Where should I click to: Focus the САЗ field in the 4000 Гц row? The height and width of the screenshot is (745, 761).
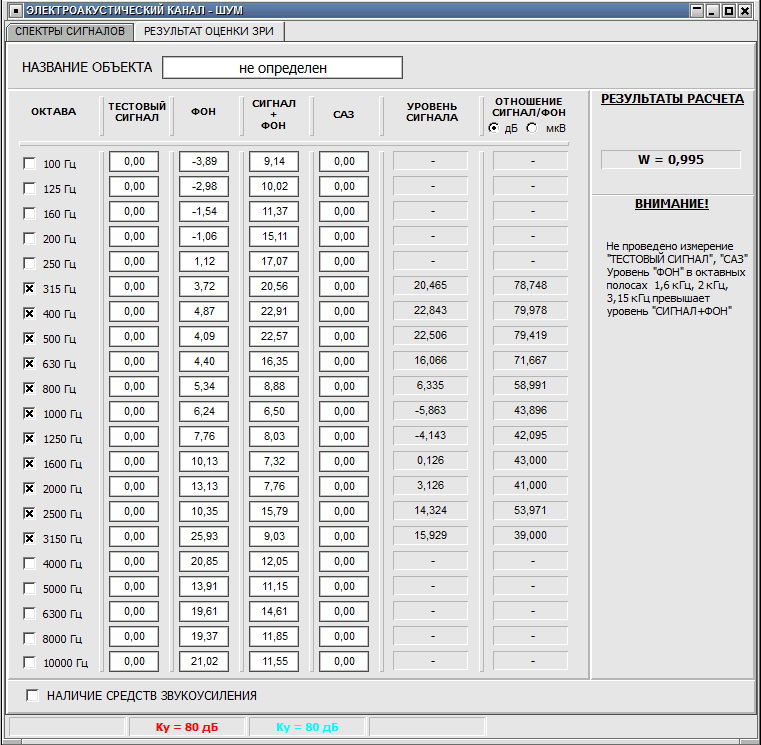coord(344,561)
